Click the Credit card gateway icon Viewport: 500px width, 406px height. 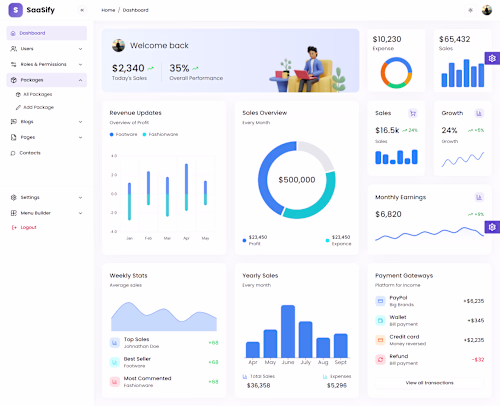[380, 340]
